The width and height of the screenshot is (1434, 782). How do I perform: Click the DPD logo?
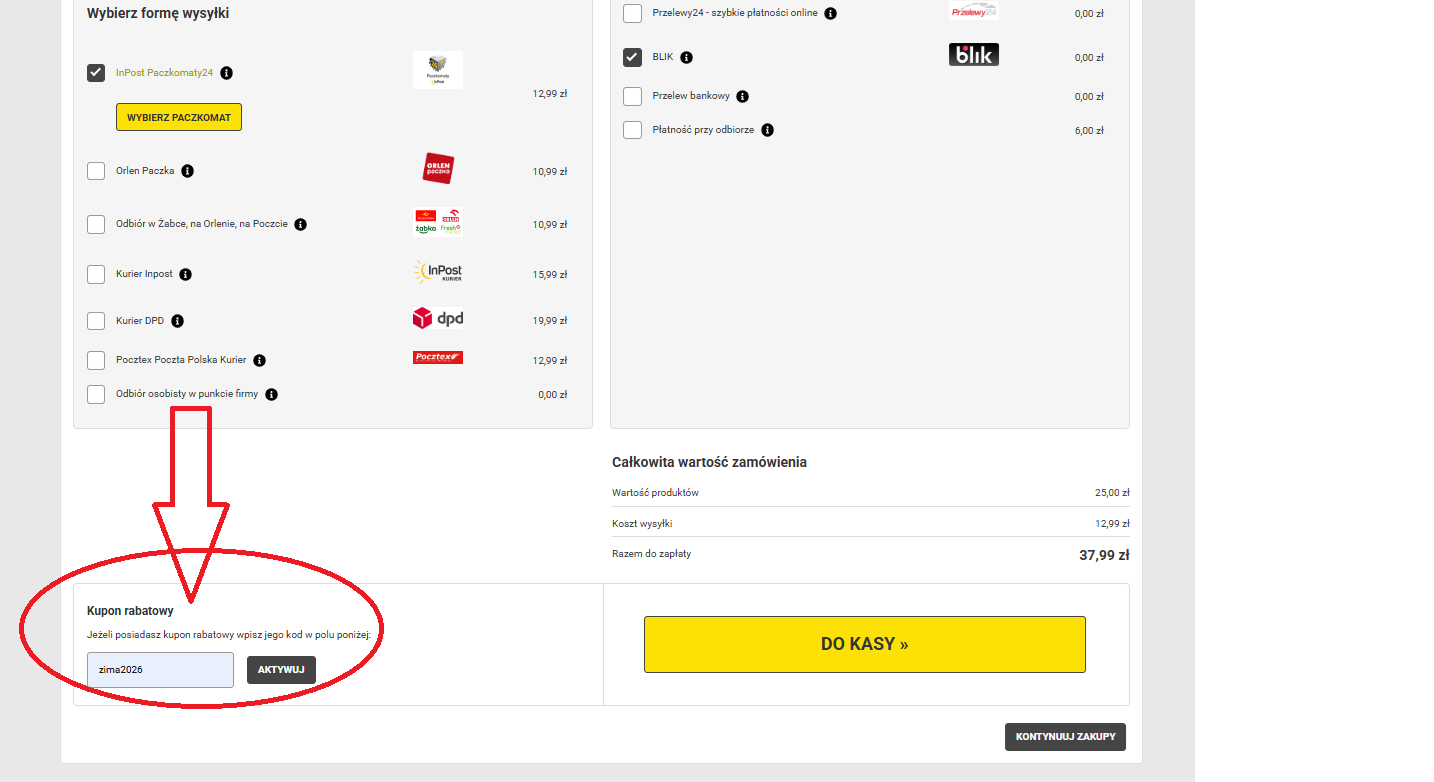[438, 319]
